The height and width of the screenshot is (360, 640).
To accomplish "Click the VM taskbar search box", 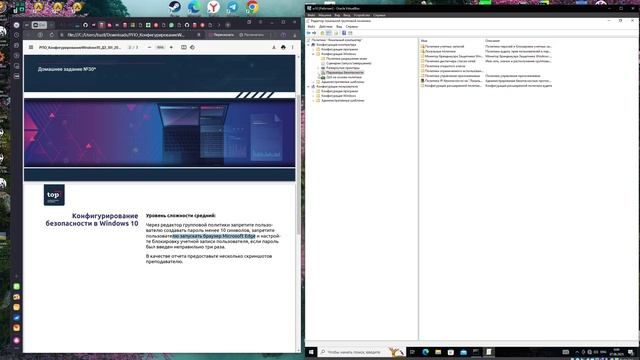I will [x=361, y=352].
